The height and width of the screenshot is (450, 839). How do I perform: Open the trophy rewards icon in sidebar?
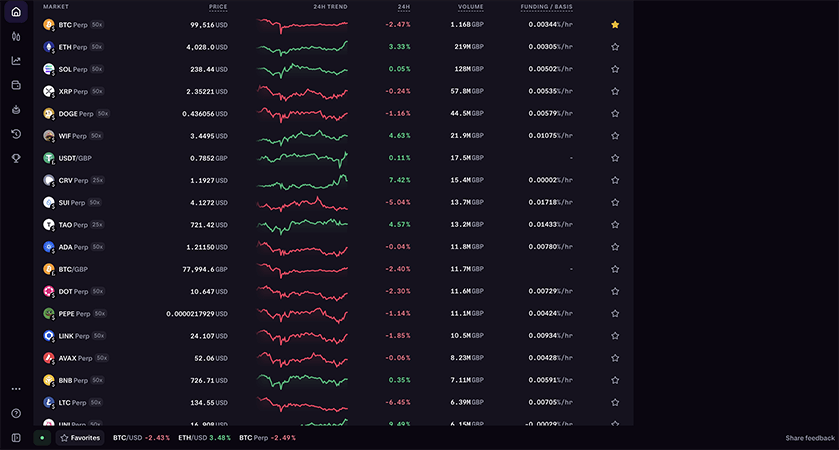pos(16,158)
